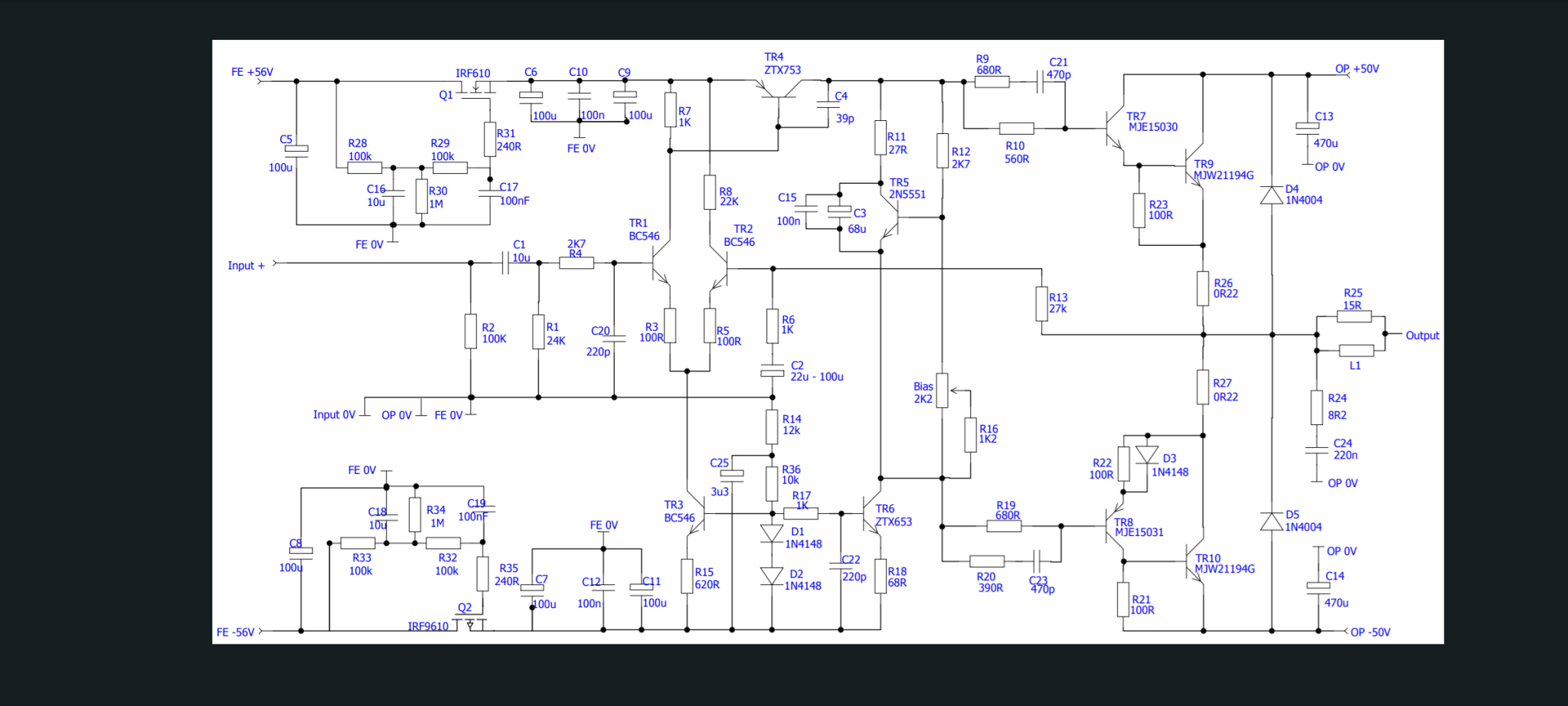1568x706 pixels.
Task: Select the R30 1M resistor label
Action: (x=437, y=198)
